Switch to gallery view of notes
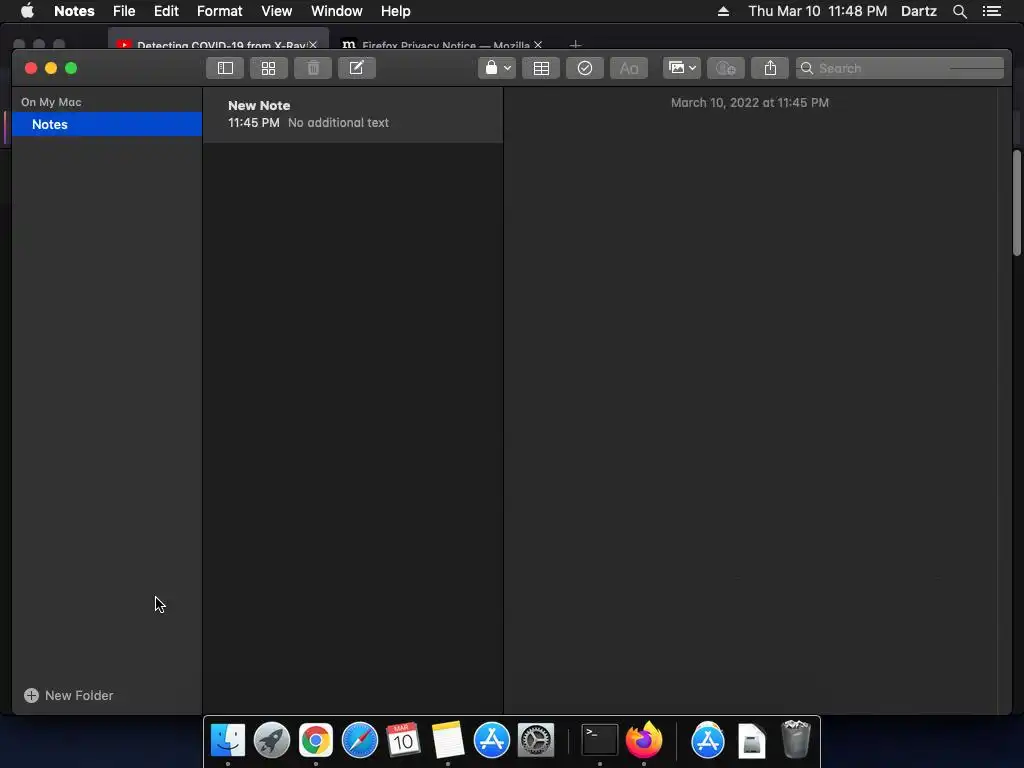The height and width of the screenshot is (768, 1024). [x=268, y=68]
